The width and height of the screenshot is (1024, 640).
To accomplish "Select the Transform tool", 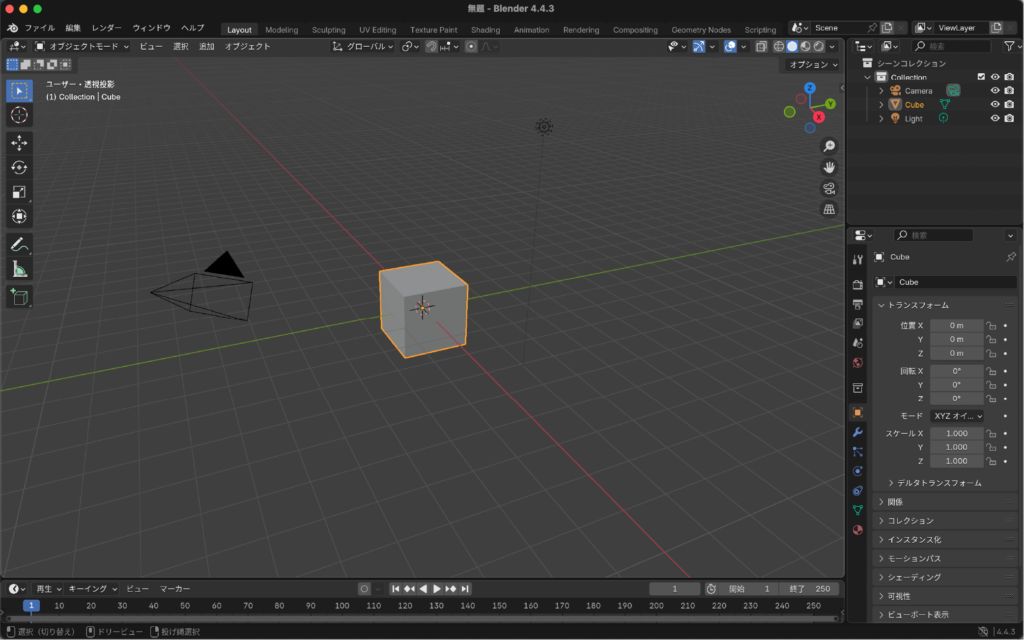I will pos(19,216).
